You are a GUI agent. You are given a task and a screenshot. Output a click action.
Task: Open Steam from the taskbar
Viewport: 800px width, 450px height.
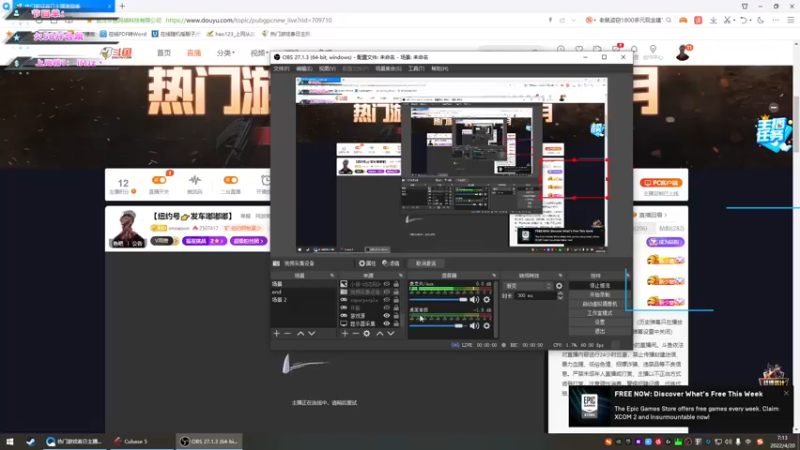(x=31, y=441)
